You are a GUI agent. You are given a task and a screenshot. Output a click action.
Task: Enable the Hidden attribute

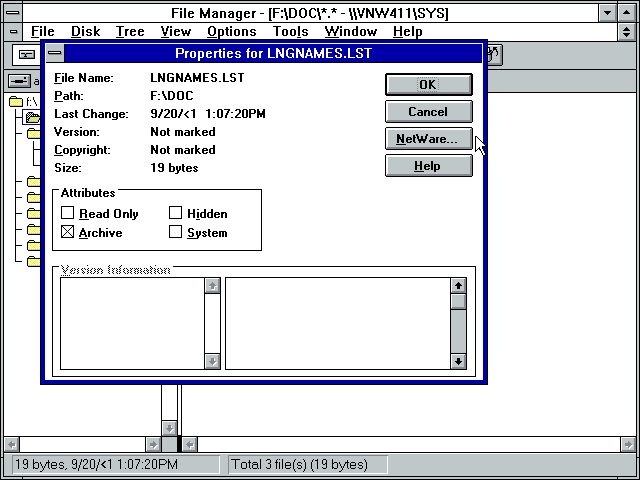coord(175,213)
